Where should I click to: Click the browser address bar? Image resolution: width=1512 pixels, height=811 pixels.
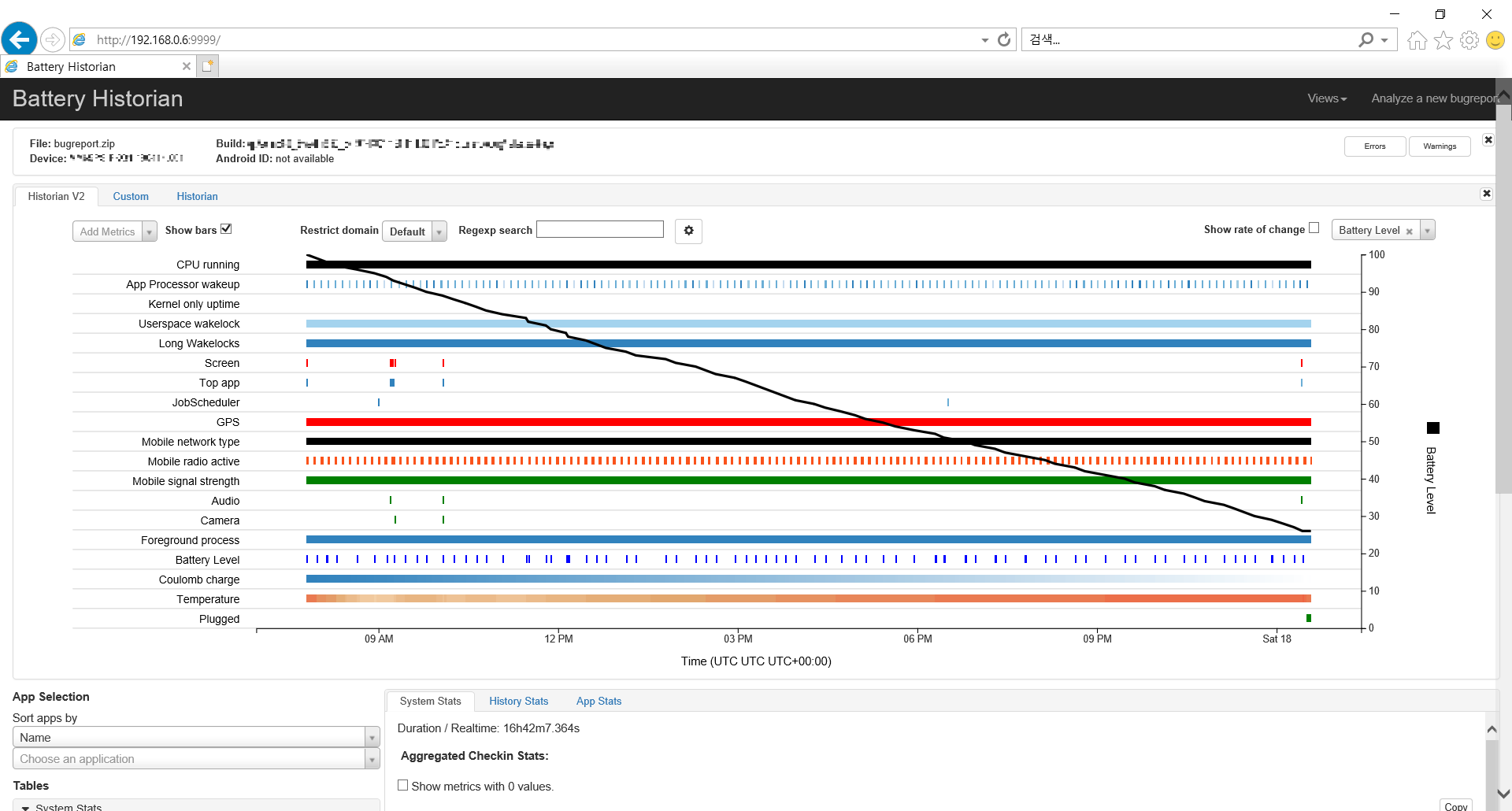pos(524,39)
